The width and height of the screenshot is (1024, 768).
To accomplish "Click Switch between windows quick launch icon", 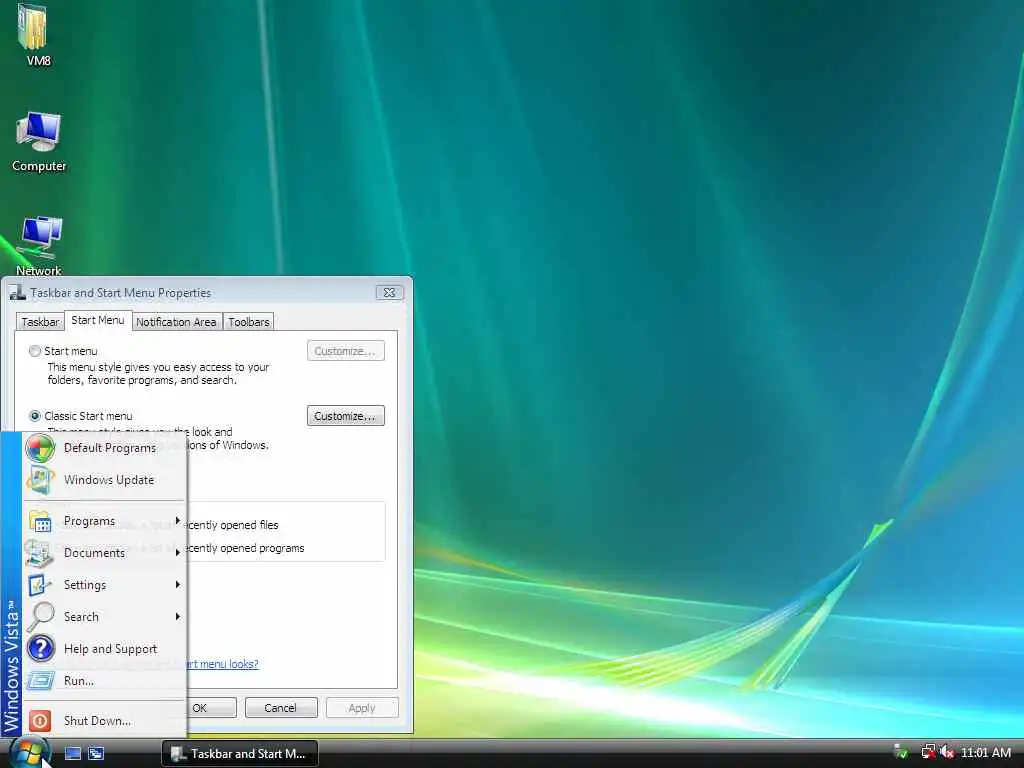I will pyautogui.click(x=96, y=754).
